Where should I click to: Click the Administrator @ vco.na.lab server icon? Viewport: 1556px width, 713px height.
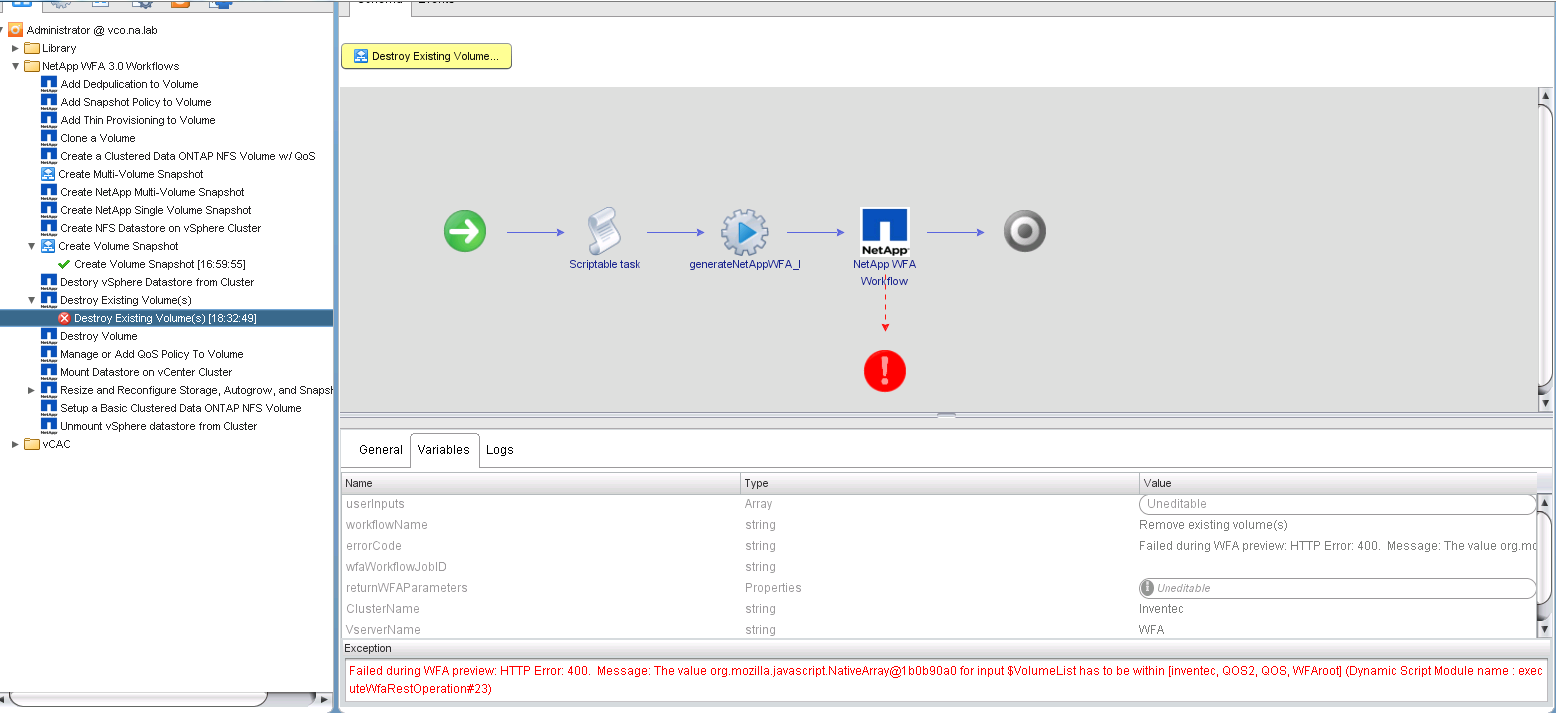16,30
